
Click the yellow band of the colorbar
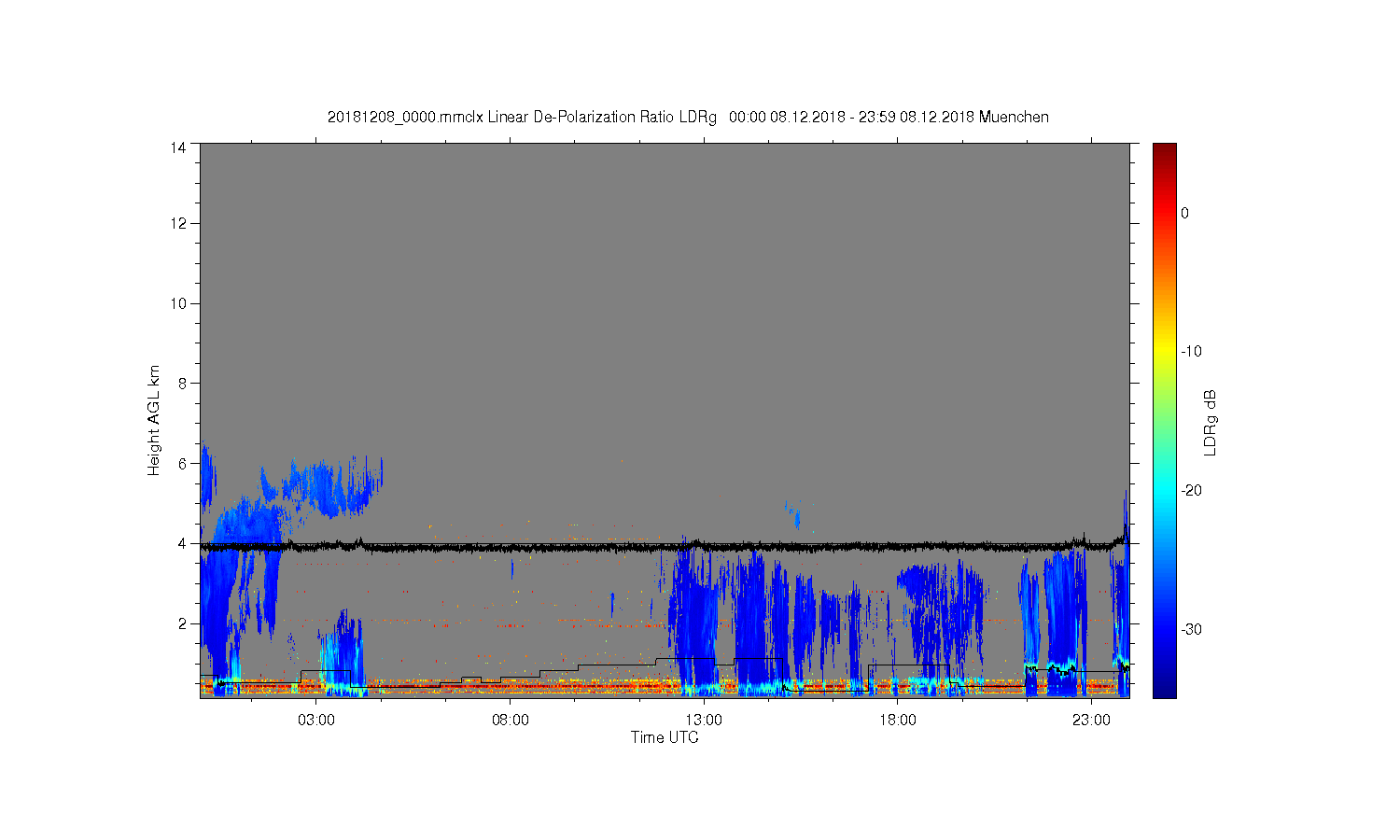tap(1165, 352)
